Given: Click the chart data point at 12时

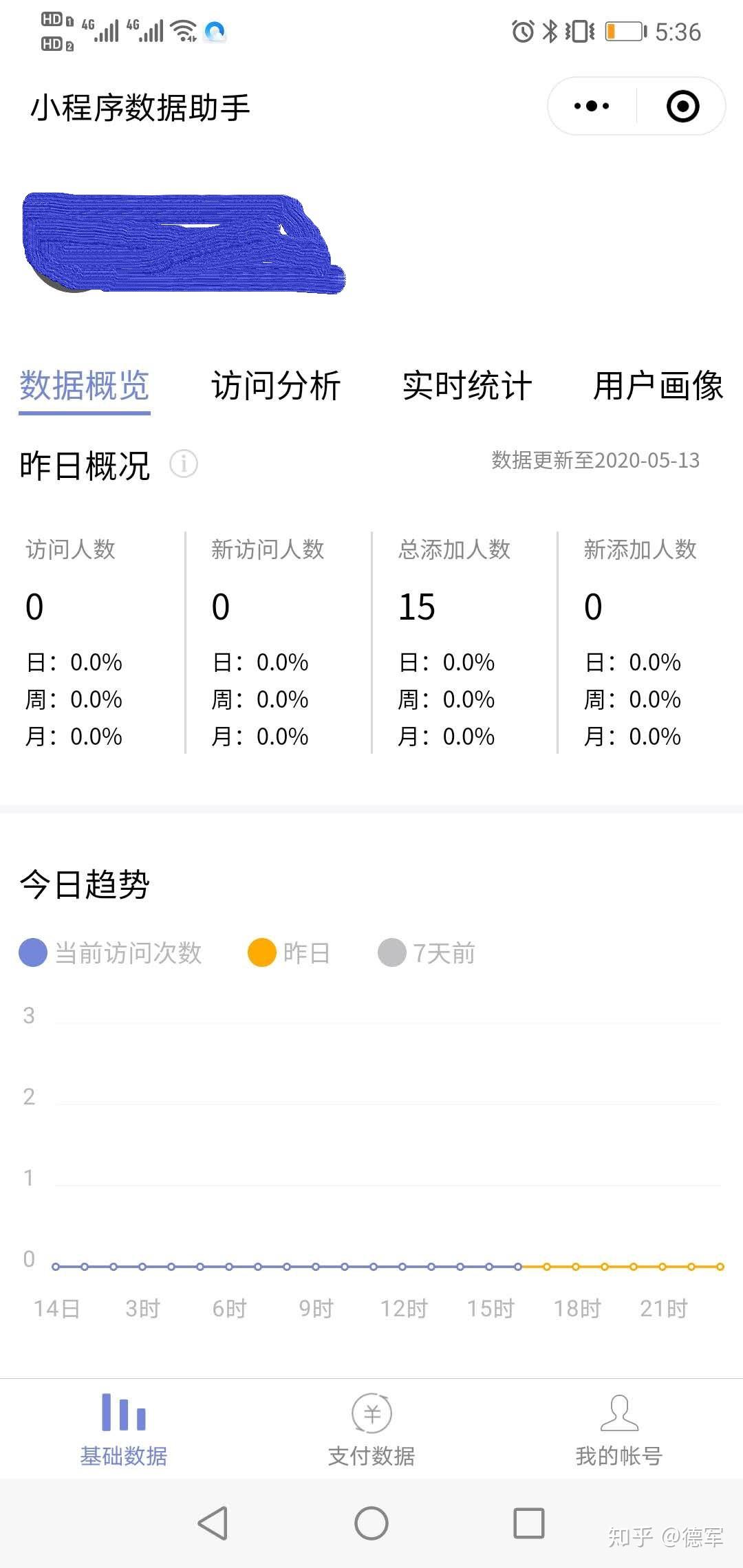Looking at the screenshot, I should tap(402, 1266).
